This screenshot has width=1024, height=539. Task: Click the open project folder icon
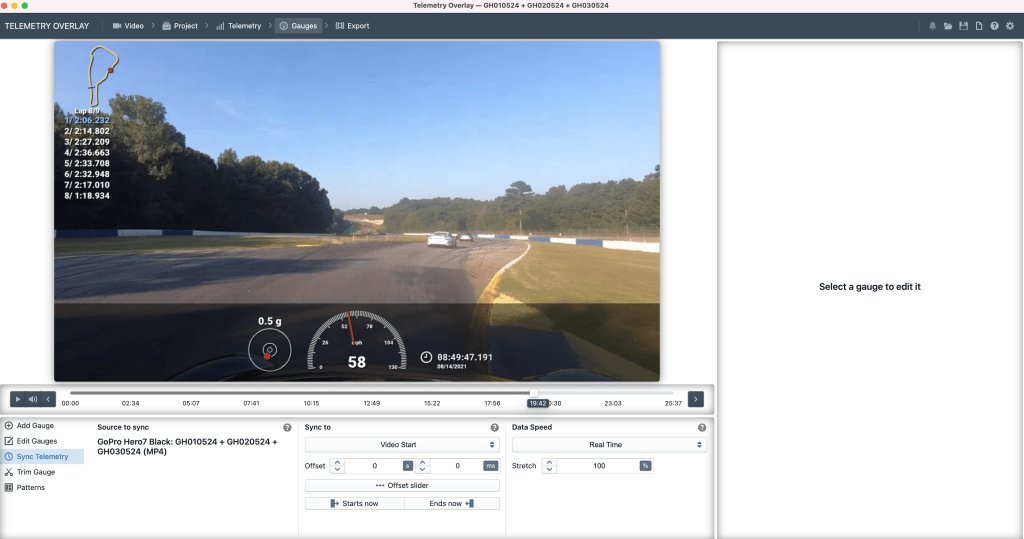pos(948,25)
